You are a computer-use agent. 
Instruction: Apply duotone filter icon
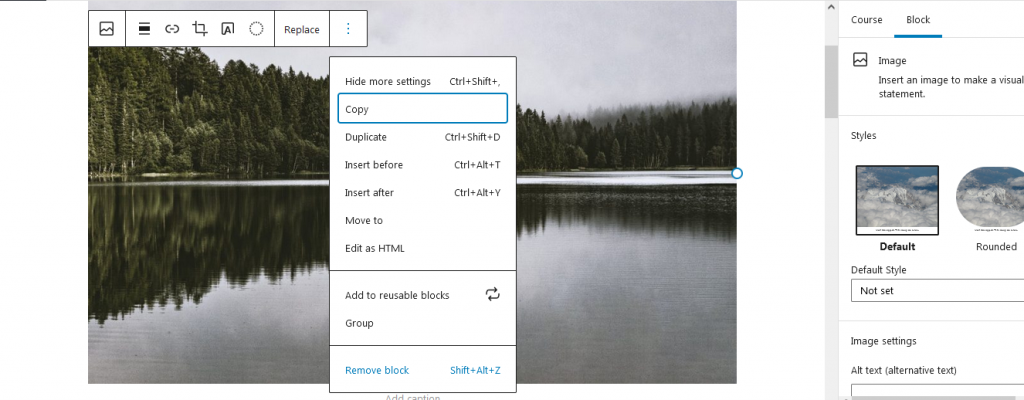pos(256,29)
